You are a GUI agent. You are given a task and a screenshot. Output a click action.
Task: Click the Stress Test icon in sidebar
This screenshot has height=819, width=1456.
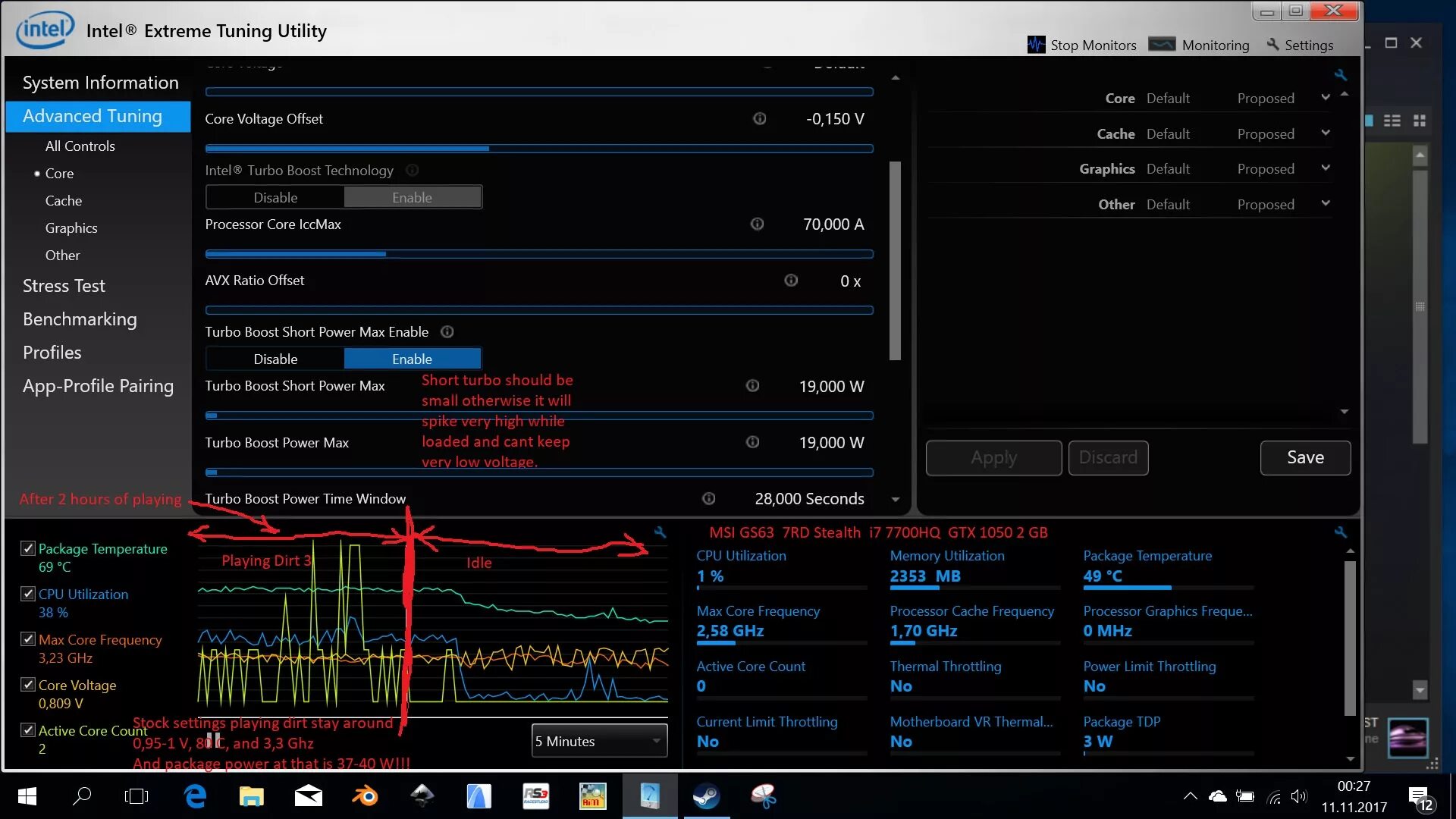pos(64,285)
